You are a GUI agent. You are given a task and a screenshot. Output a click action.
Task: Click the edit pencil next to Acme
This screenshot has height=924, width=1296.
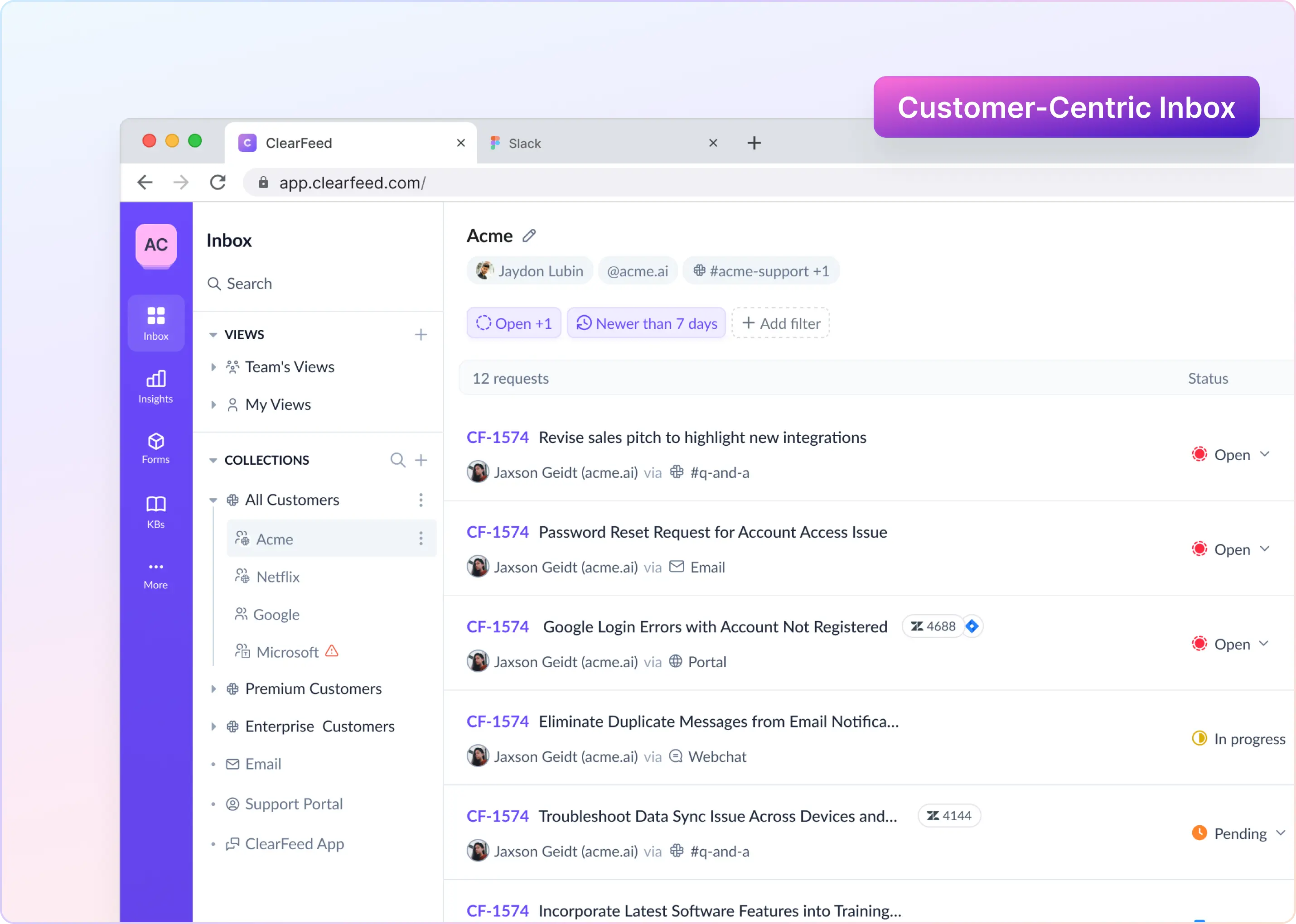coord(530,236)
